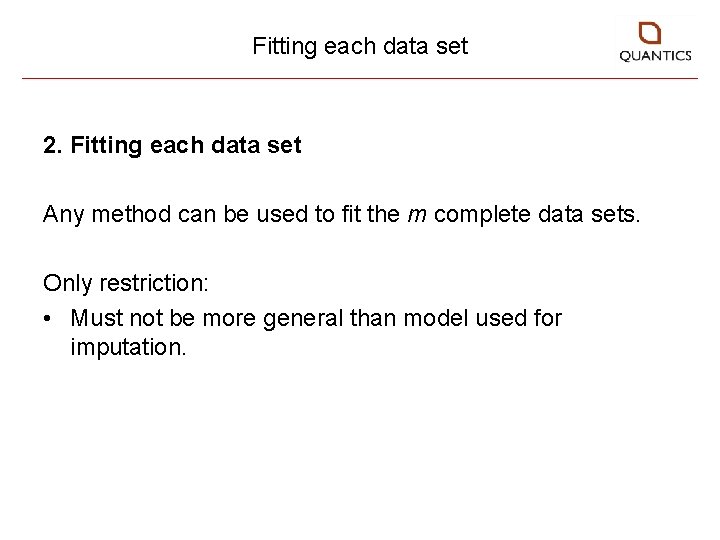Click the bullet point marker
The height and width of the screenshot is (540, 720).
[x=49, y=319]
